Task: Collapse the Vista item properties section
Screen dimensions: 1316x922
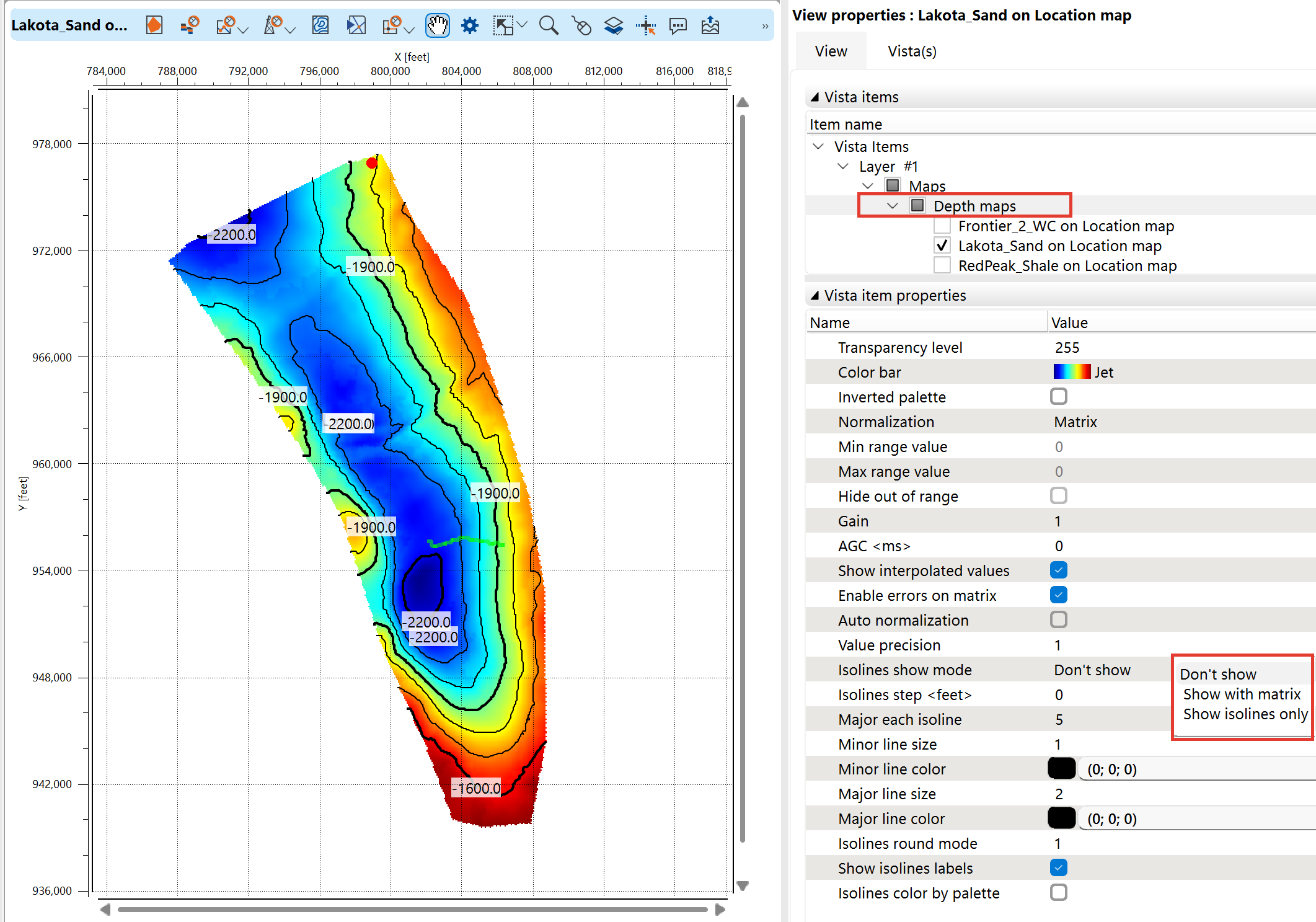Action: pyautogui.click(x=815, y=296)
